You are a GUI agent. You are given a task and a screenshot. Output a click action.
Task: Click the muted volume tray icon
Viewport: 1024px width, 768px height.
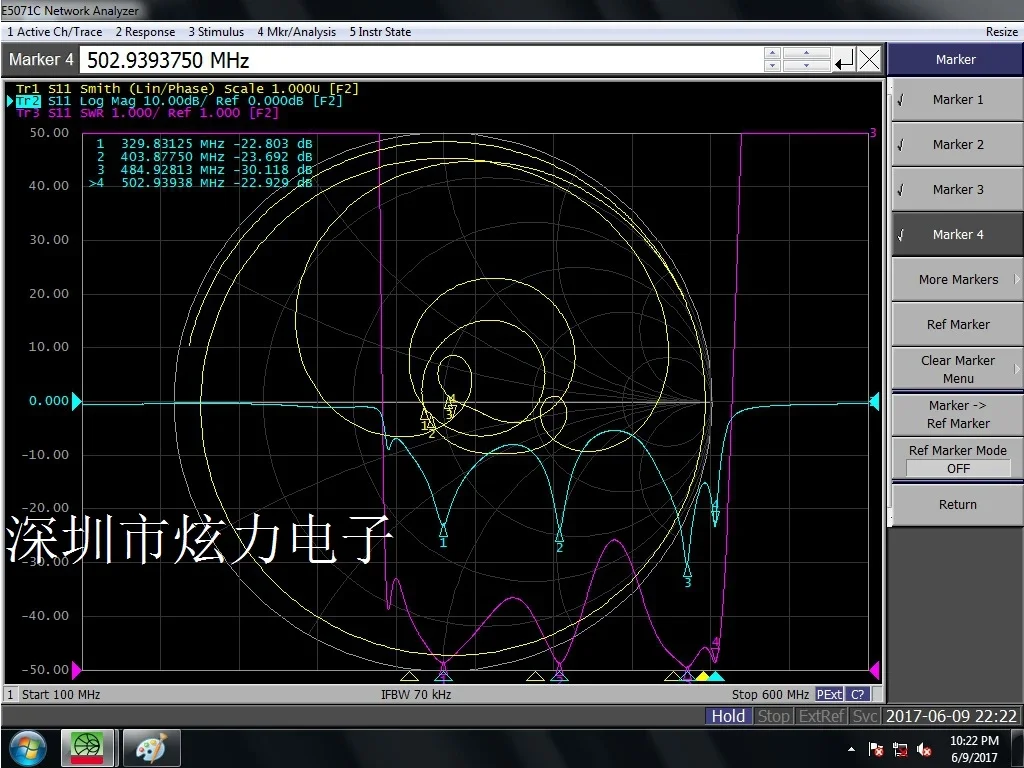pyautogui.click(x=923, y=749)
